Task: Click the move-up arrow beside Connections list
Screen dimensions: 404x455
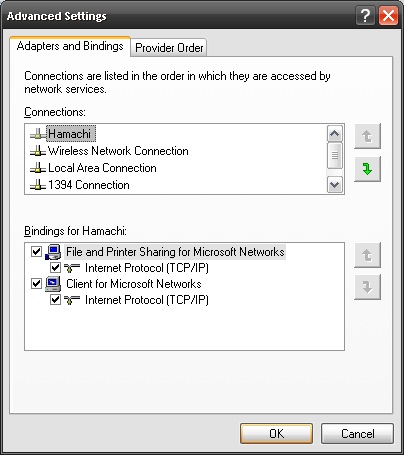Action: click(367, 136)
